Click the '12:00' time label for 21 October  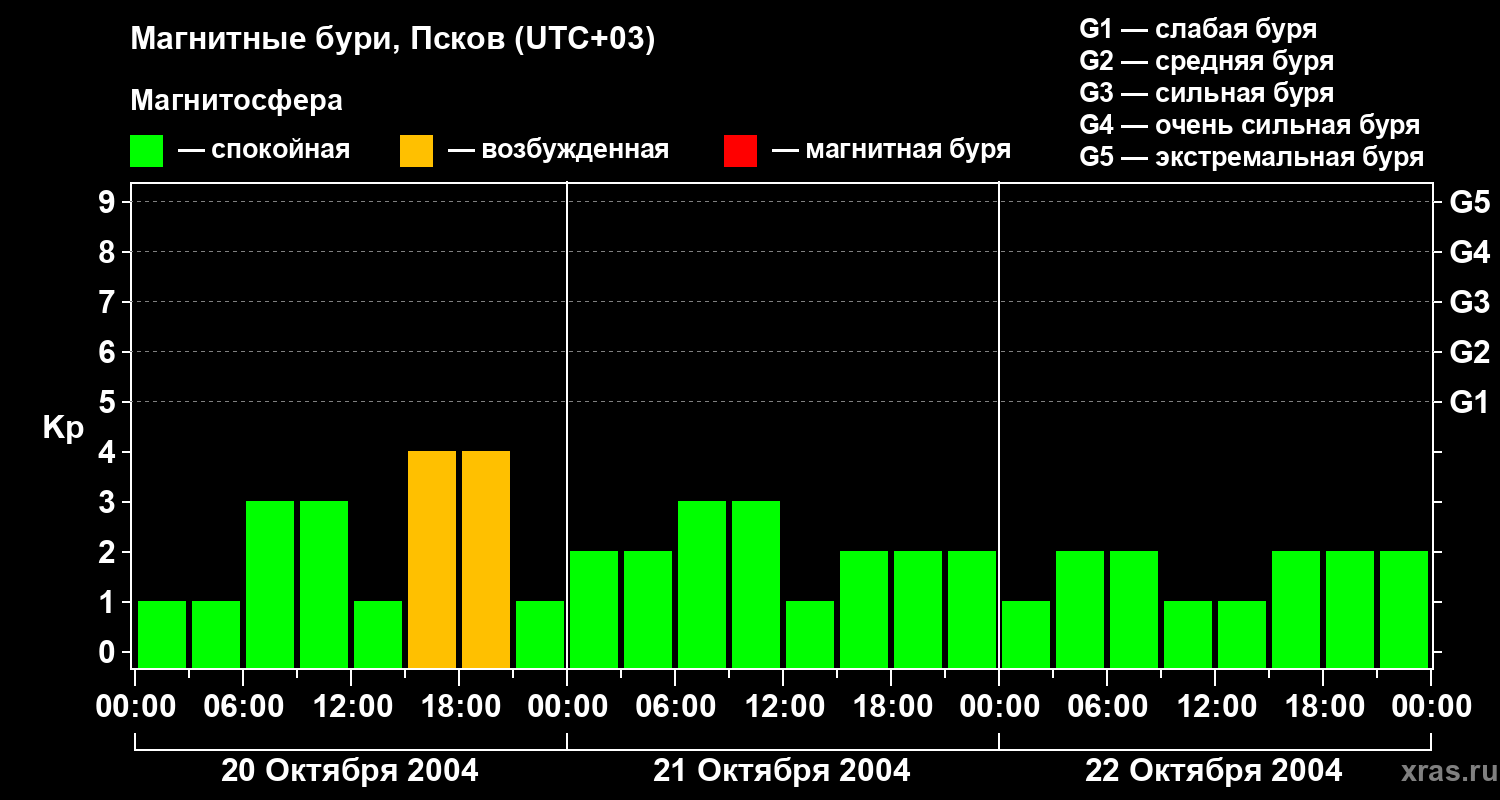point(783,707)
